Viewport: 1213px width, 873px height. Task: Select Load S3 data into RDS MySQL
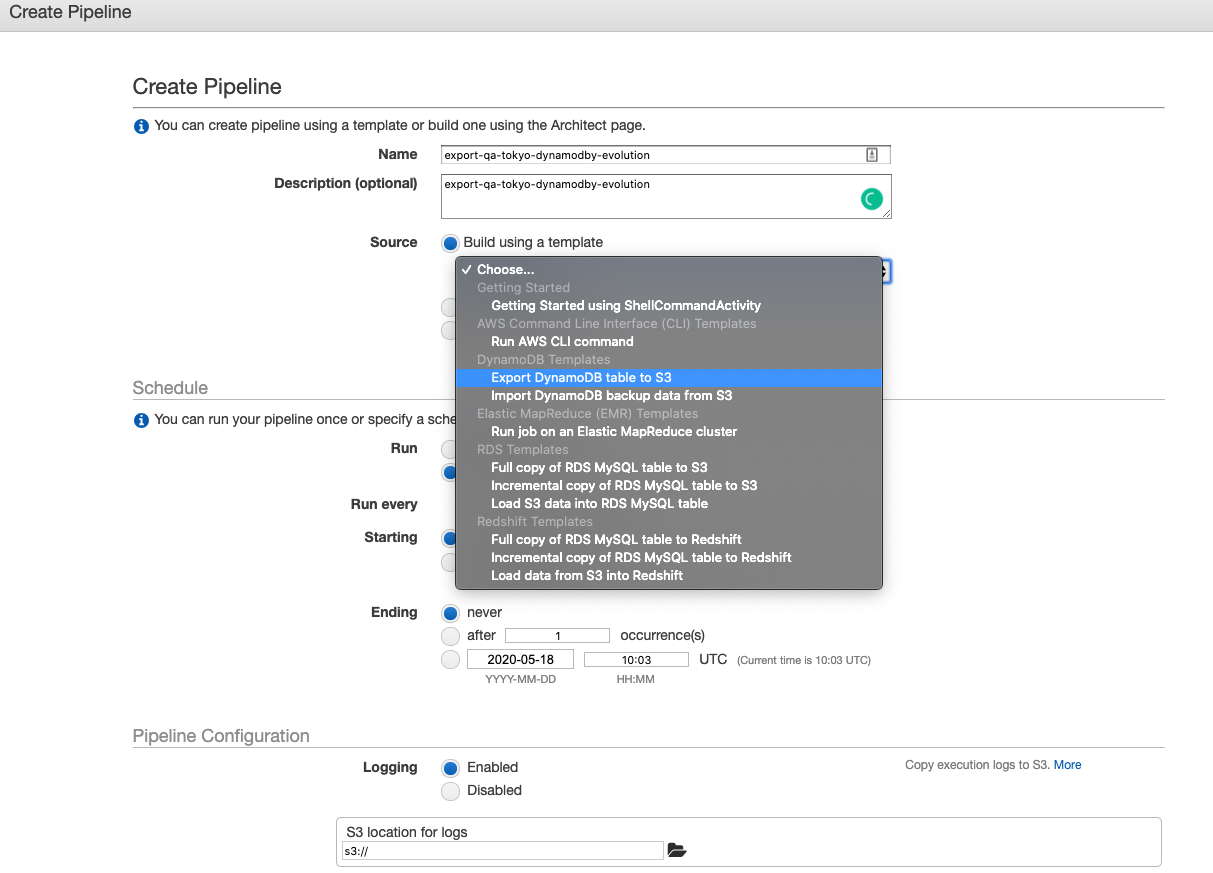coord(668,504)
